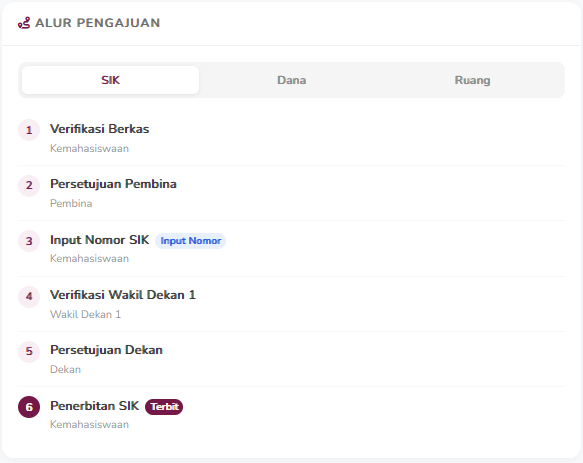Click step number 1 circle
The image size is (583, 463).
point(29,130)
